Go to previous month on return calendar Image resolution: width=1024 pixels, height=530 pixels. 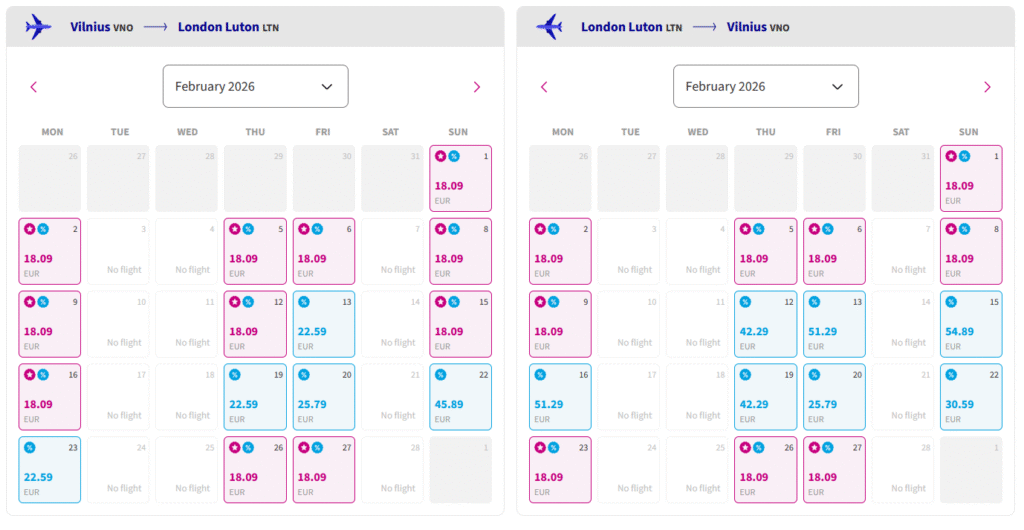544,87
